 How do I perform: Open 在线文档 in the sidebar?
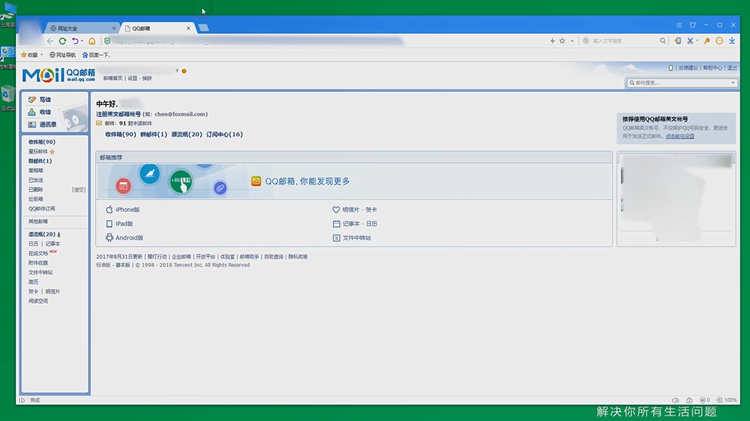click(x=38, y=254)
